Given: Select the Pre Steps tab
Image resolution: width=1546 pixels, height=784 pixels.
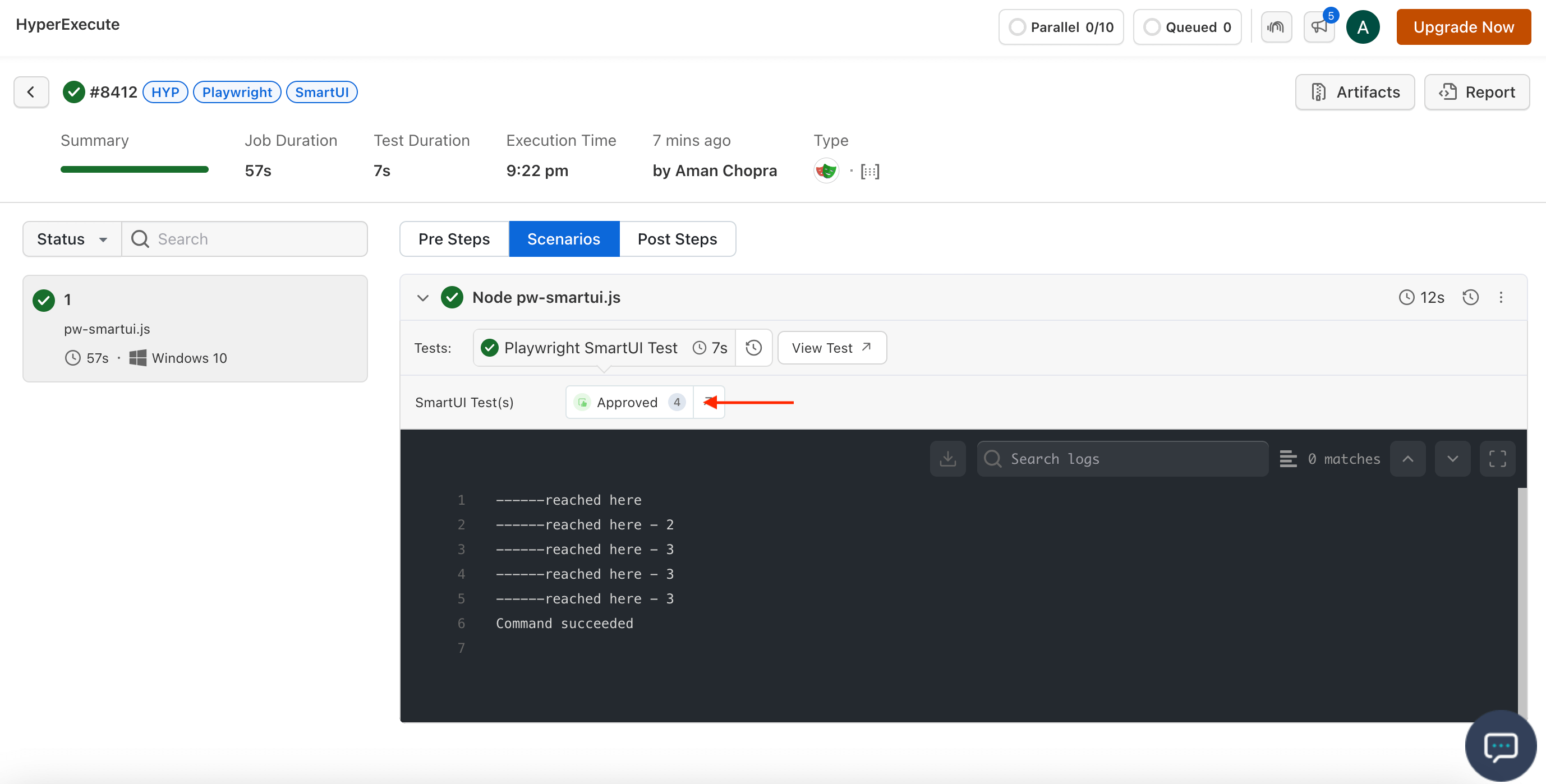Looking at the screenshot, I should click(454, 239).
